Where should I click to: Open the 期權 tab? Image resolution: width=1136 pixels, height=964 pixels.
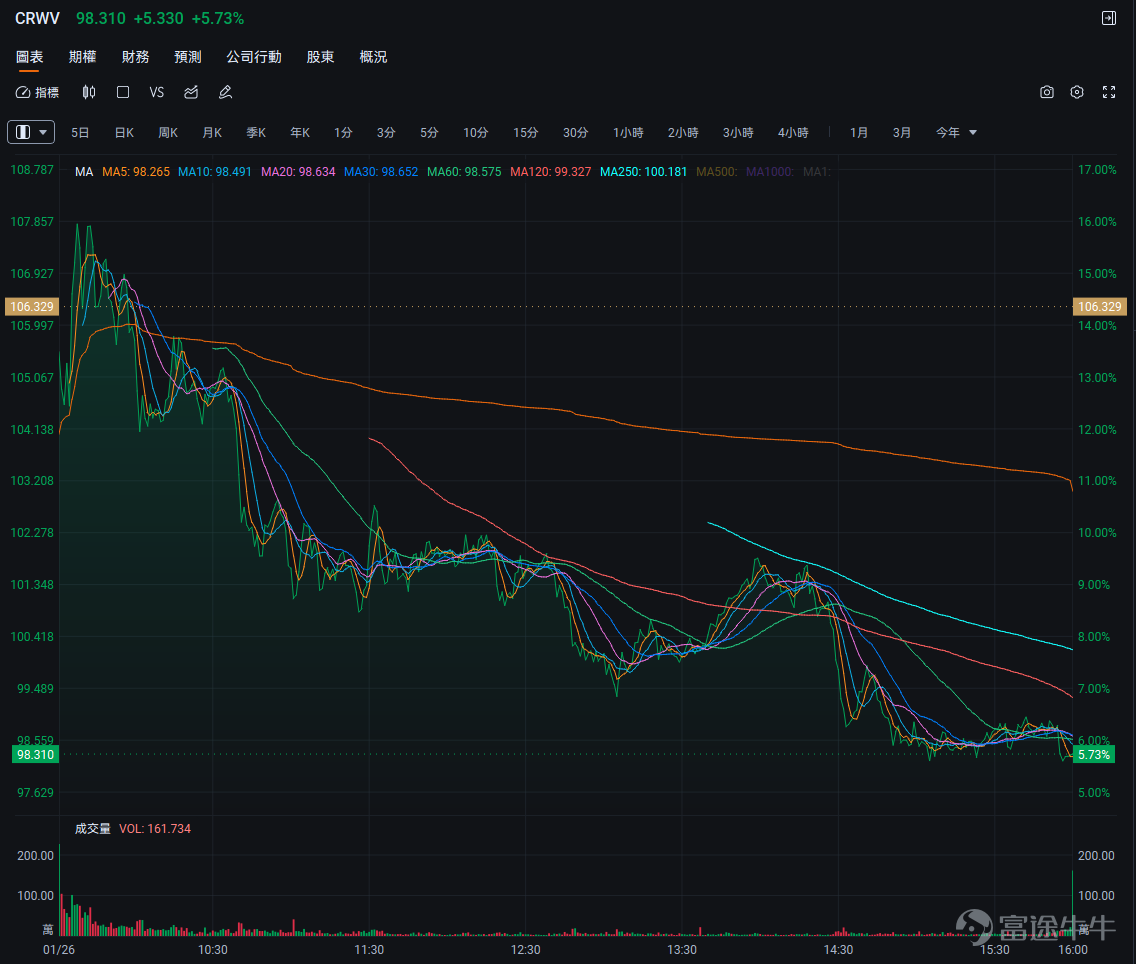(83, 56)
